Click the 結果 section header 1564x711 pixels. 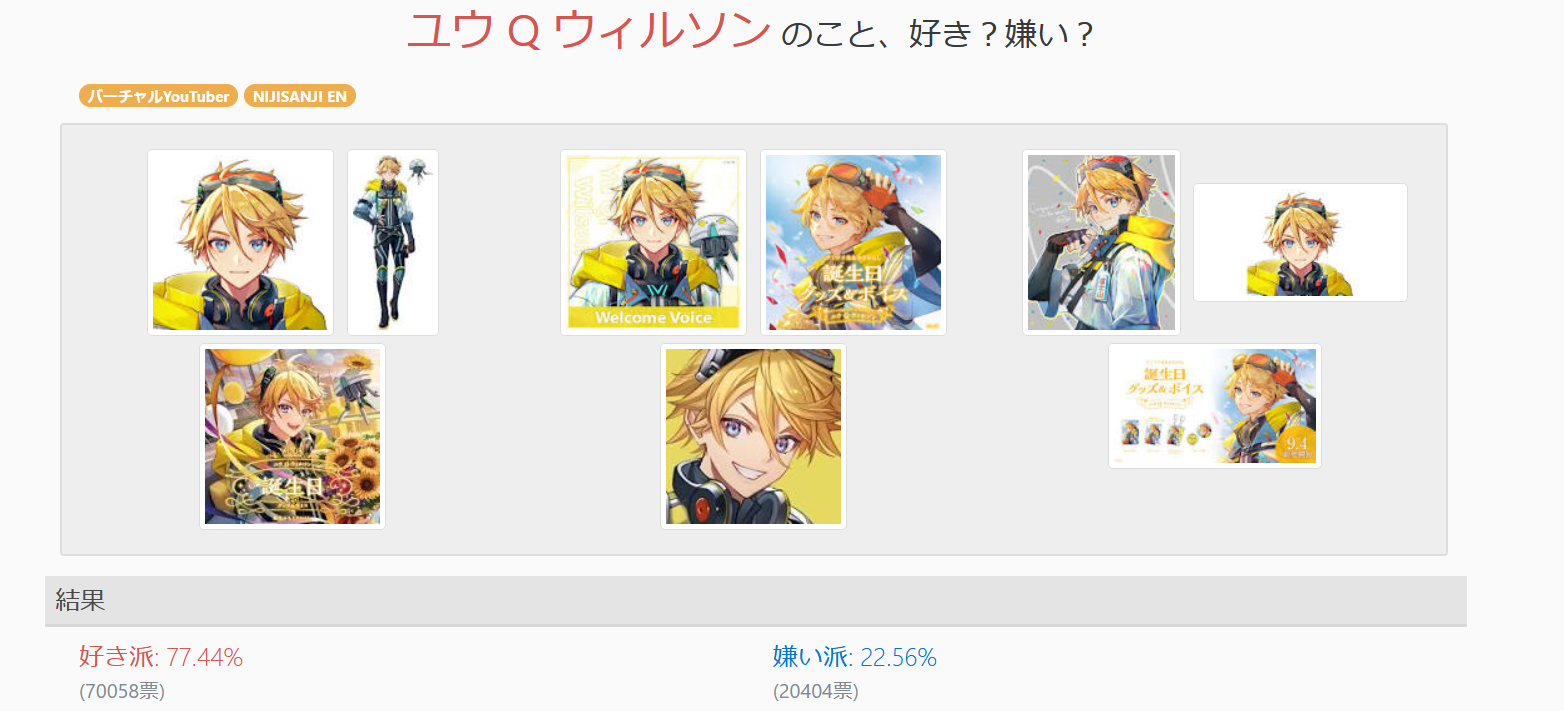coord(756,601)
